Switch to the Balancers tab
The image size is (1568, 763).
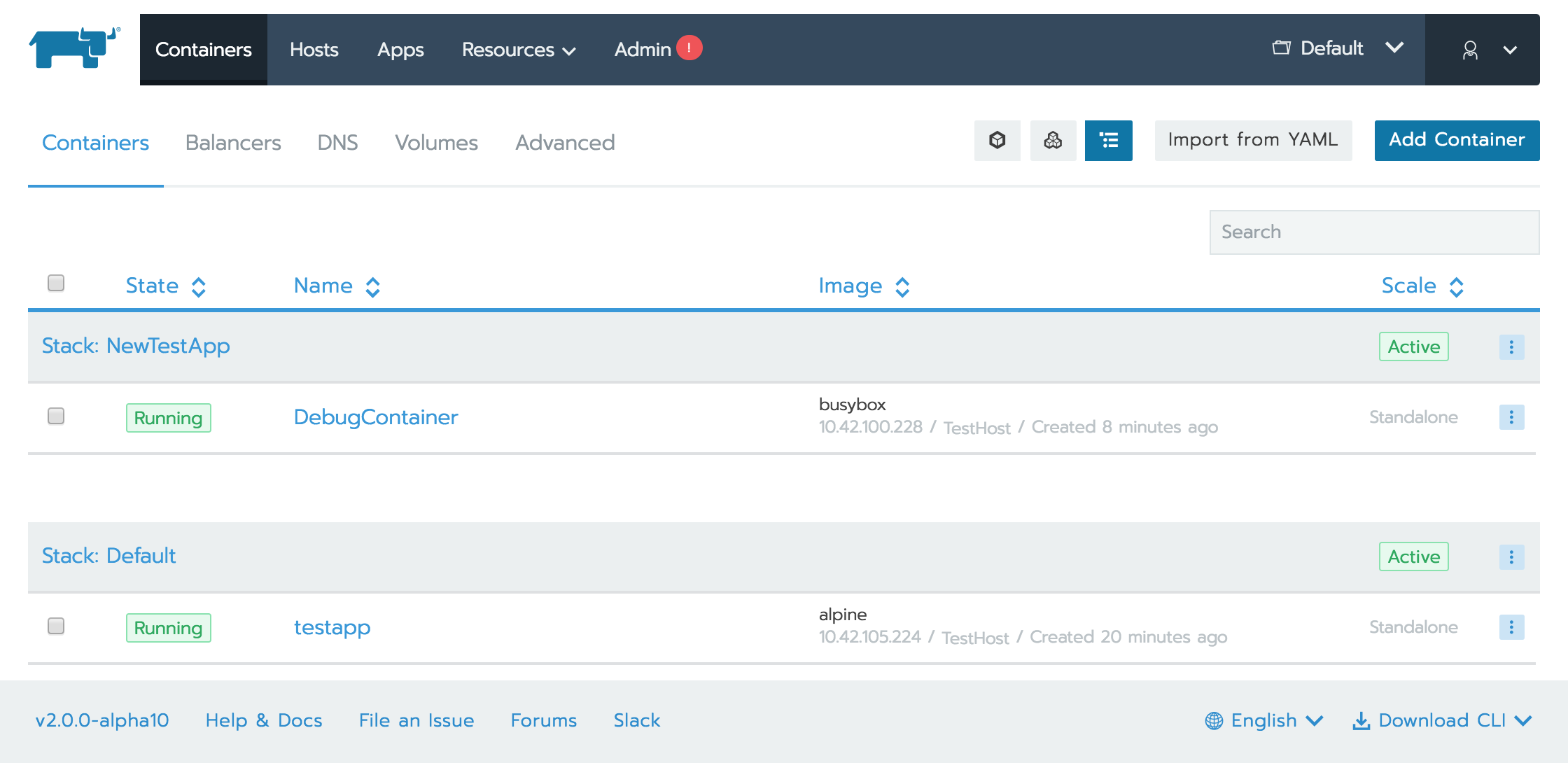coord(233,143)
